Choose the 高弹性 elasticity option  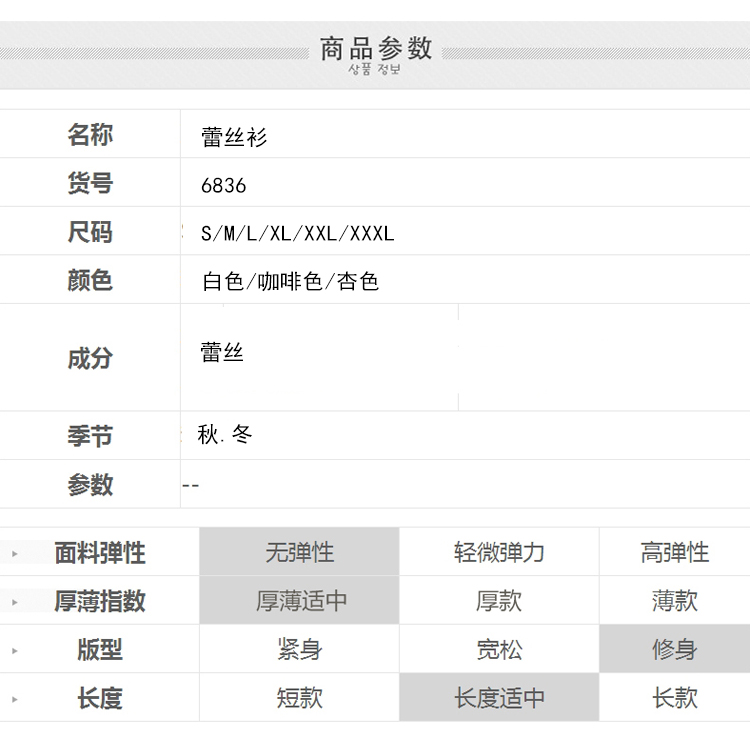pyautogui.click(x=674, y=552)
